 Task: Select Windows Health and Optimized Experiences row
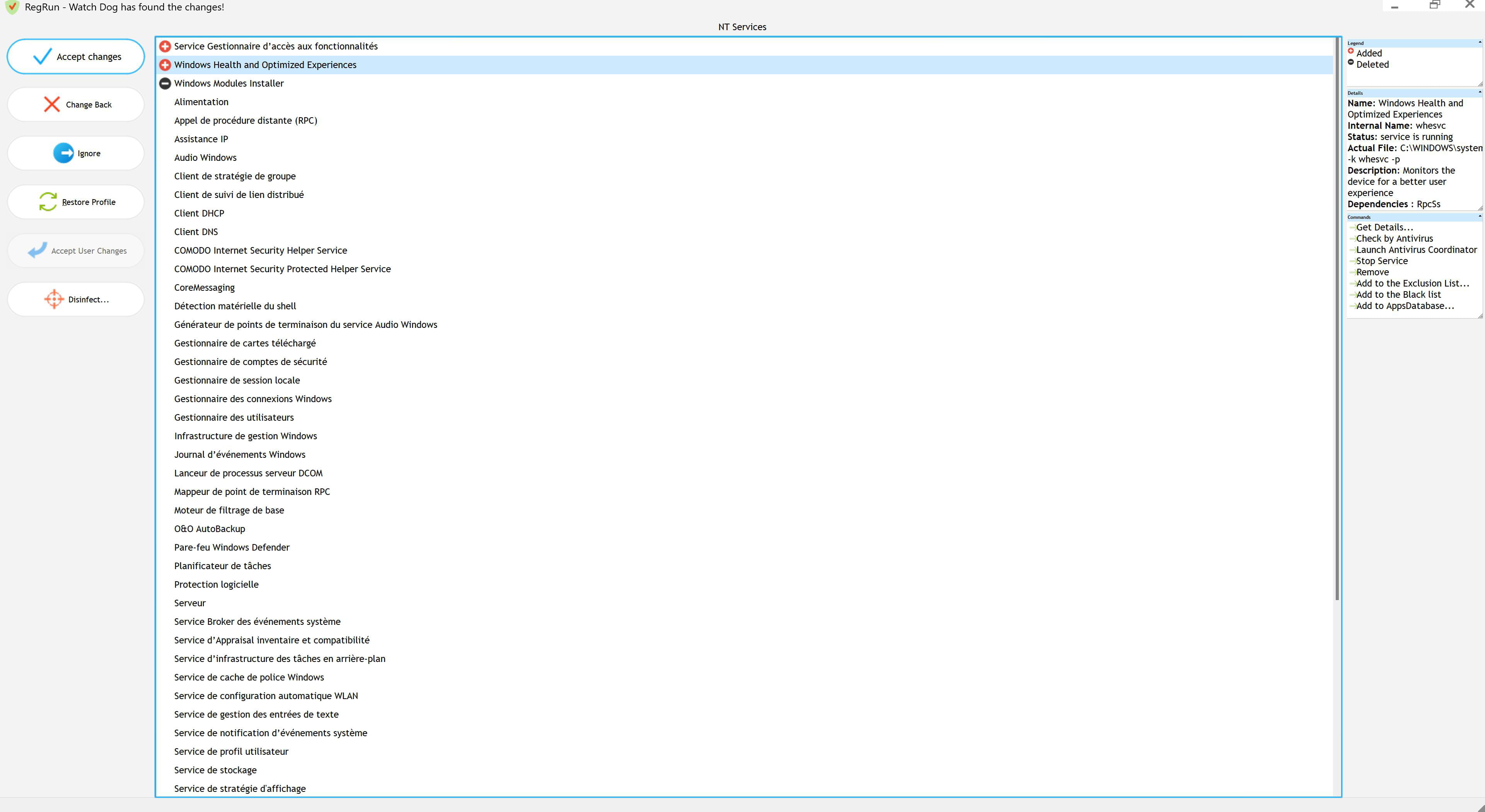point(745,65)
